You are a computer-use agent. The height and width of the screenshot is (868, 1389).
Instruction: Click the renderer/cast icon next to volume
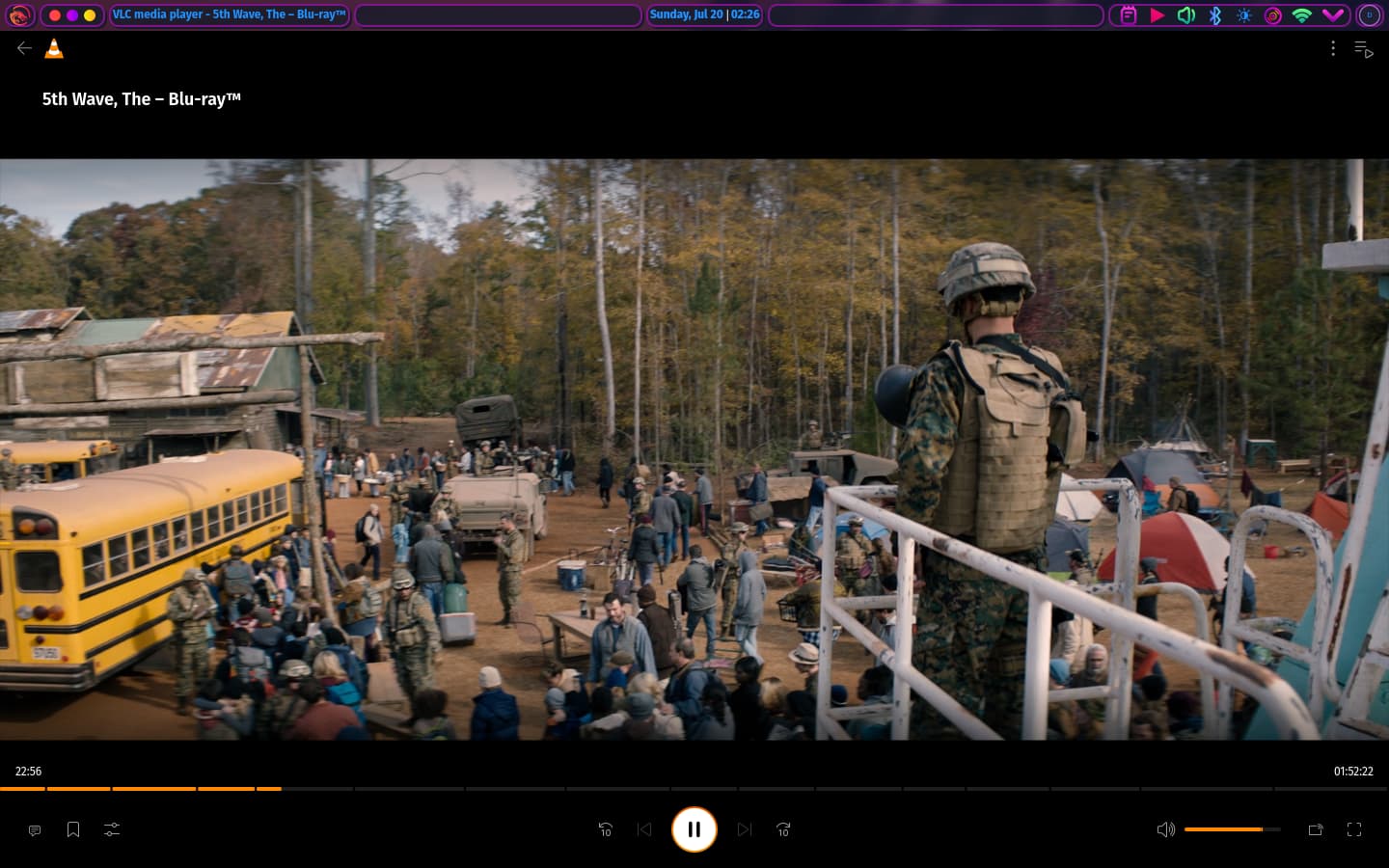(1316, 829)
